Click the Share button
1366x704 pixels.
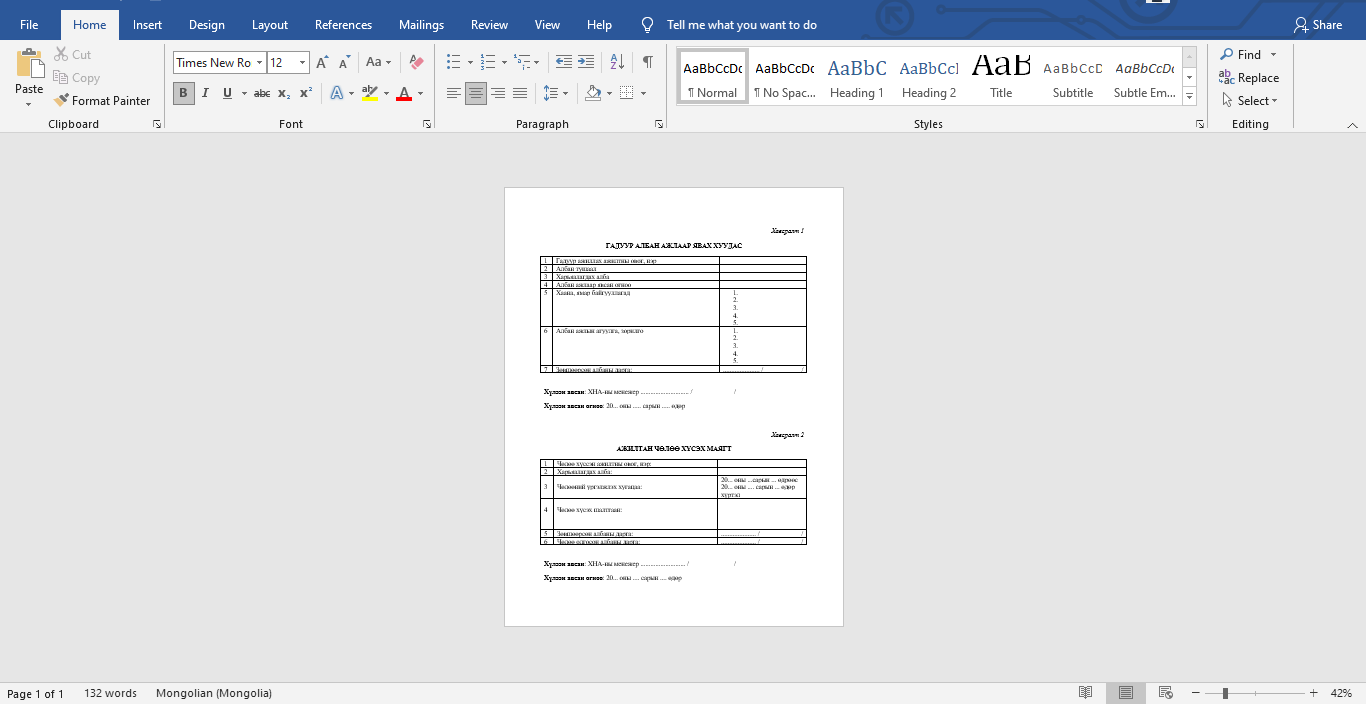(x=1317, y=25)
